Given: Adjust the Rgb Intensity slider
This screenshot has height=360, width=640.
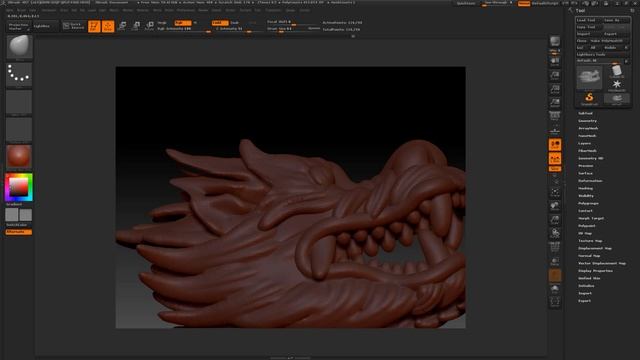Looking at the screenshot, I should pos(184,29).
